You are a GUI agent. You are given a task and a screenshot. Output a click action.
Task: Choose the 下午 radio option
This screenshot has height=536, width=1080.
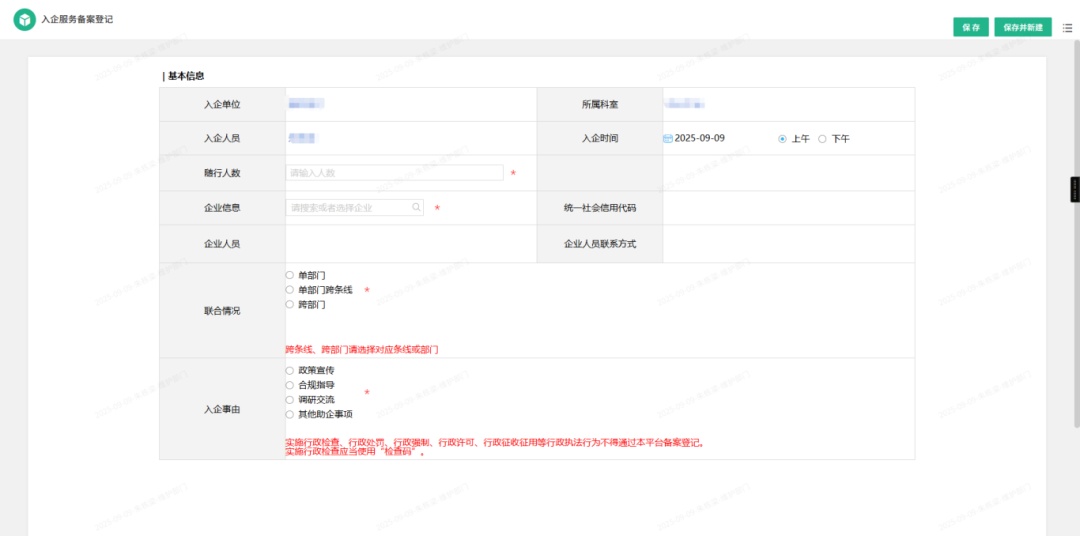coord(823,139)
